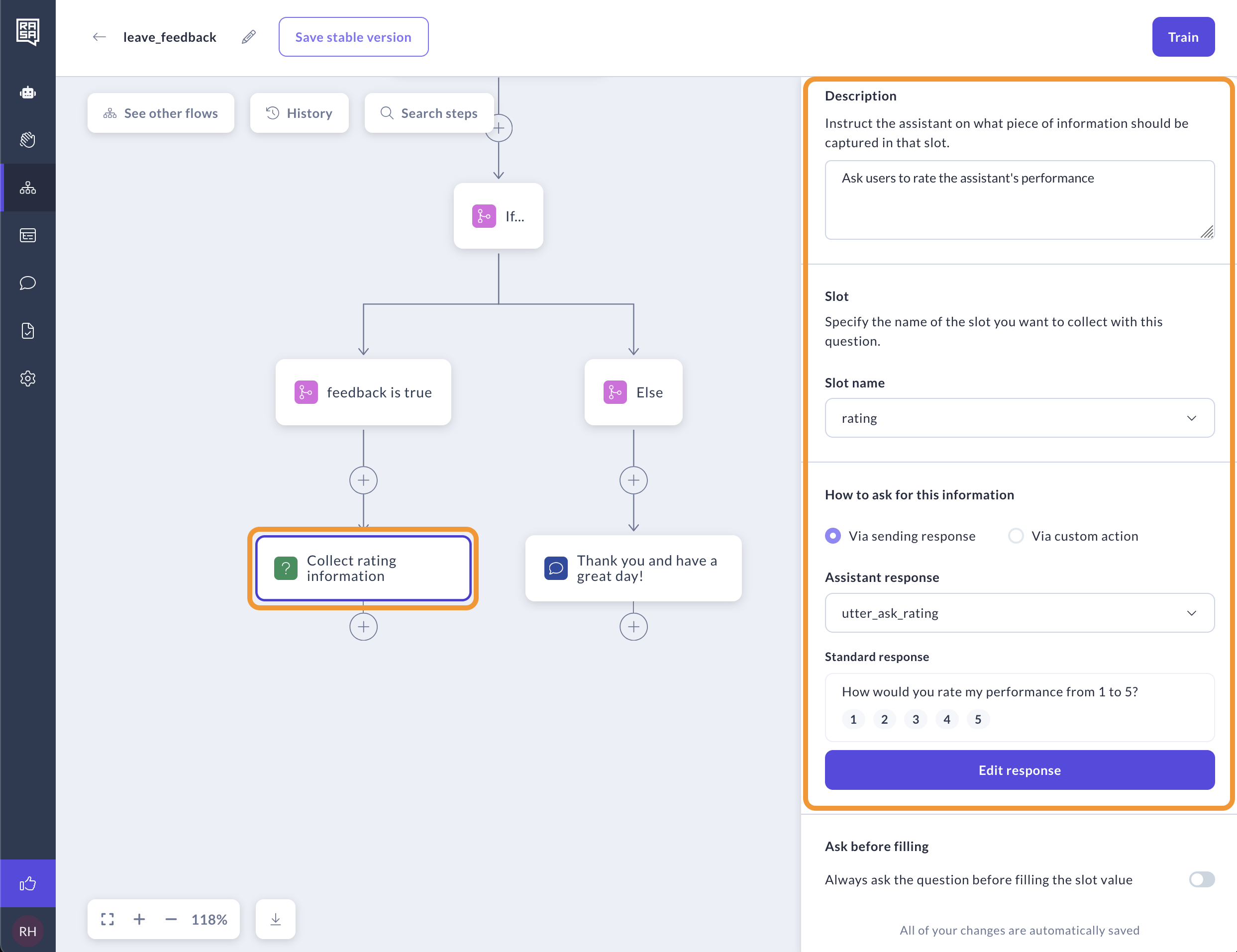Image resolution: width=1237 pixels, height=952 pixels.
Task: Click the robot assistant icon in sidebar
Action: pos(28,93)
